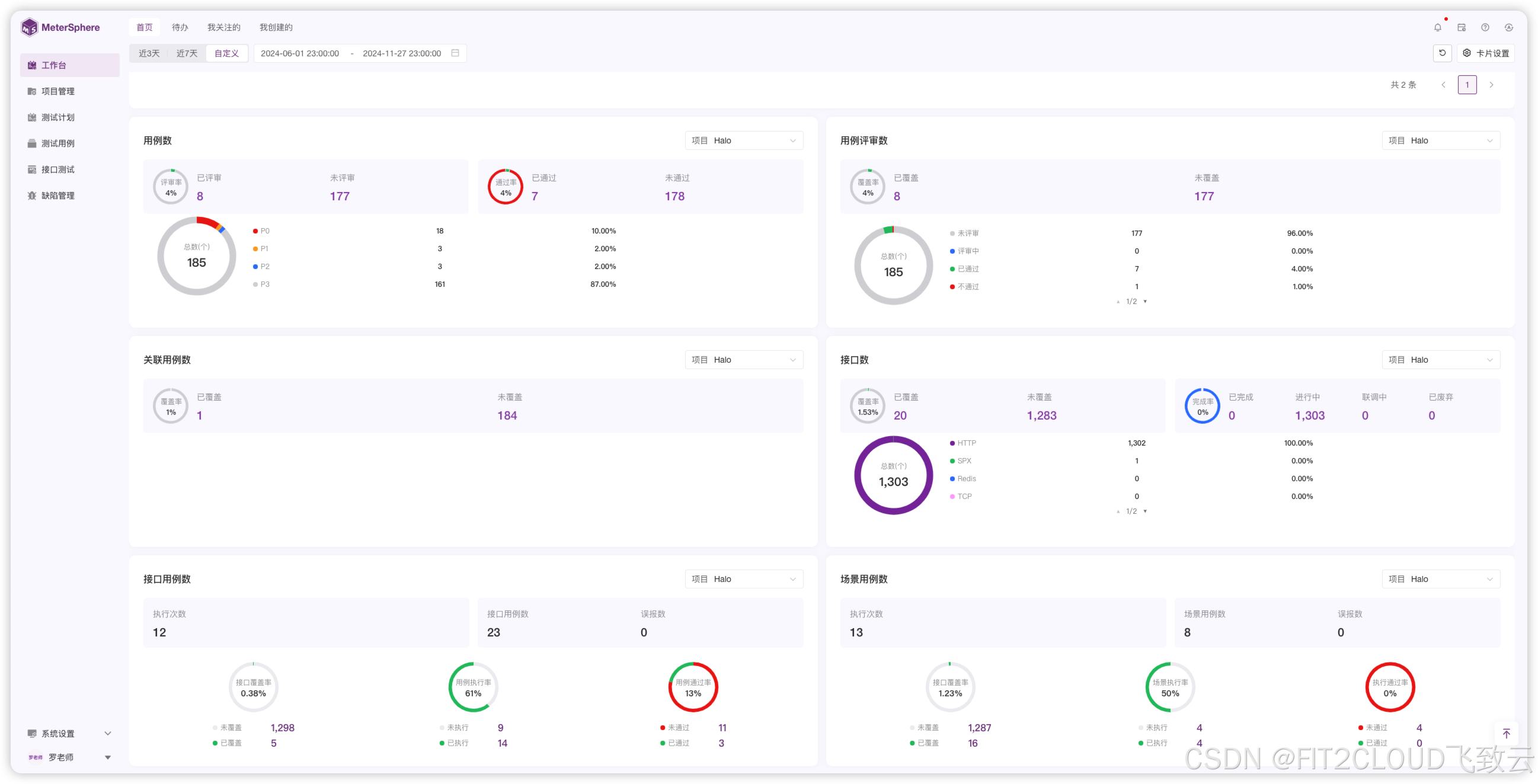This screenshot has height=784, width=1538.
Task: Open 项目管理 in sidebar
Action: click(x=70, y=91)
